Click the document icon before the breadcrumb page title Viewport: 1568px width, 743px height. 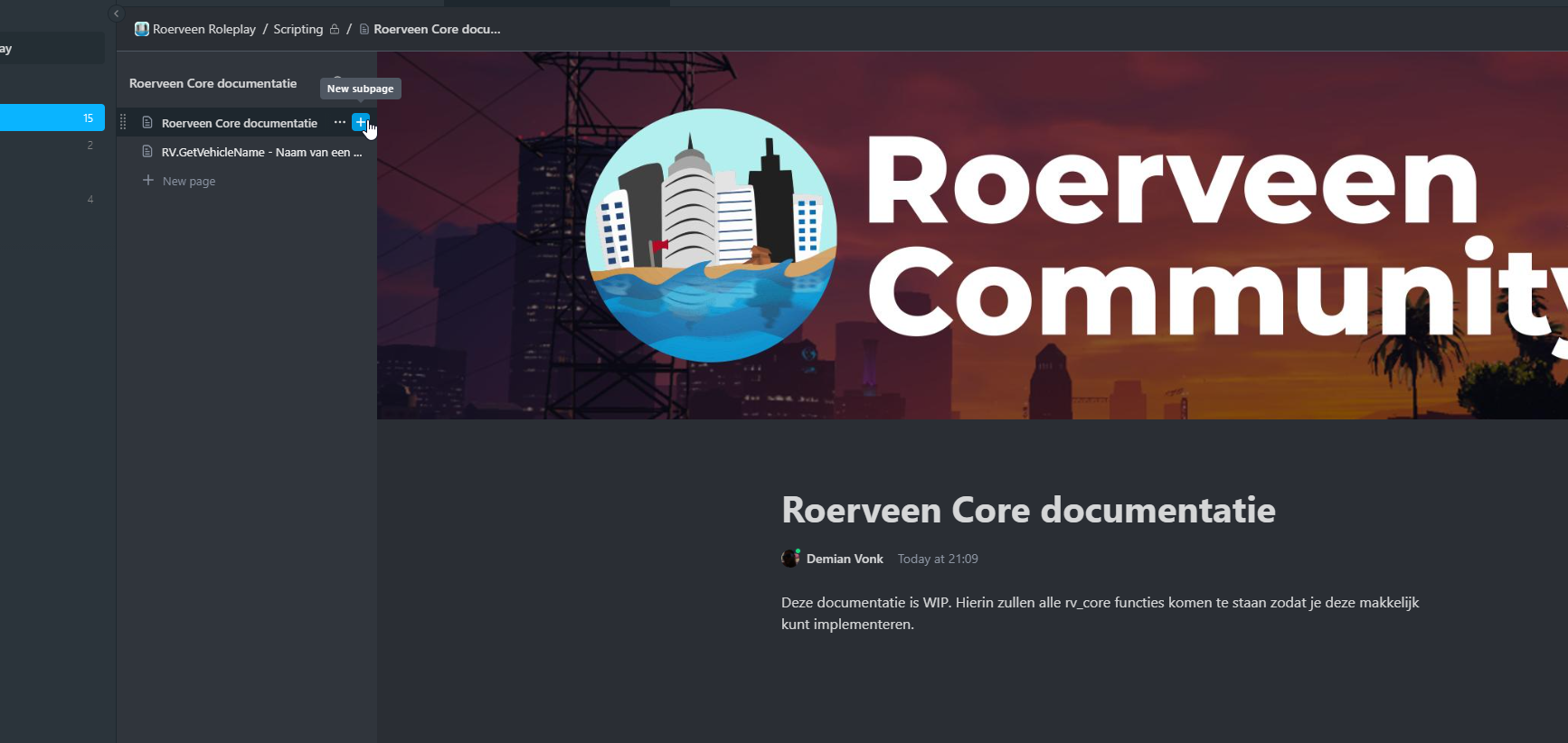click(364, 29)
